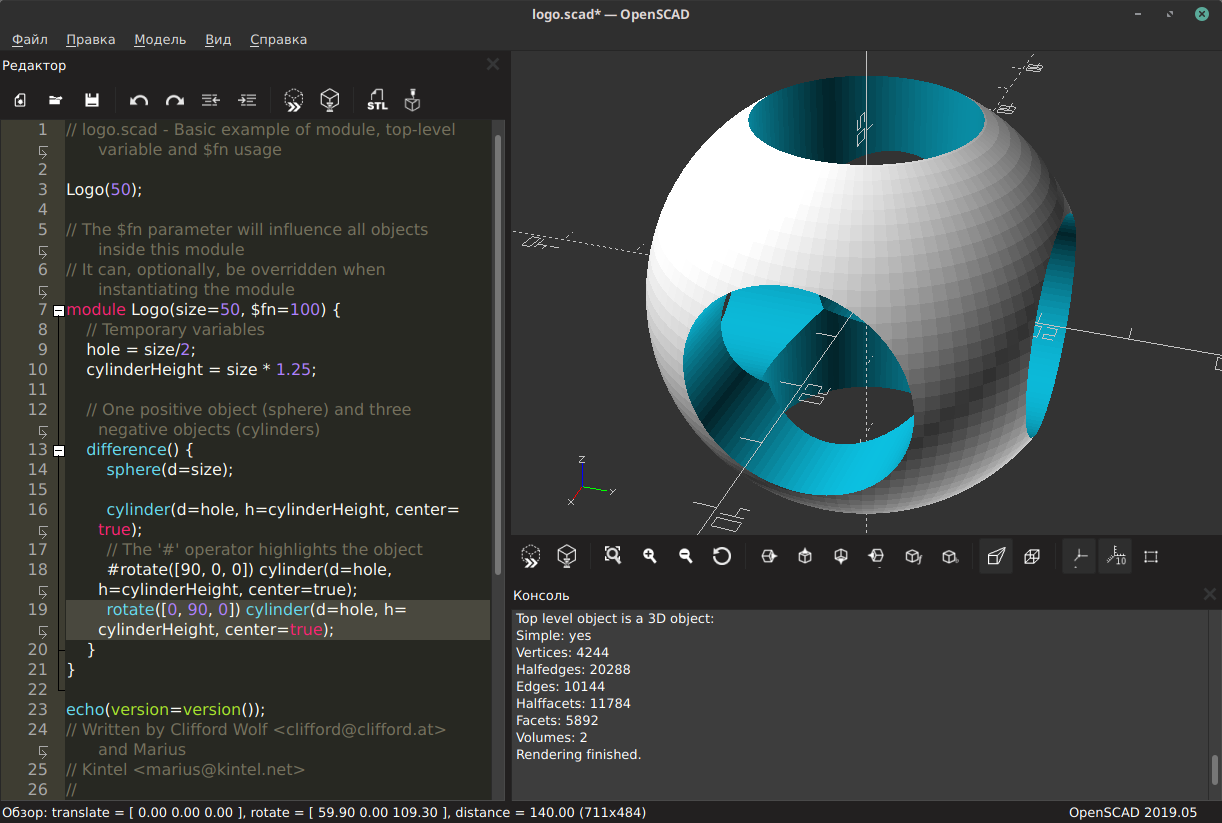Viewport: 1222px width, 823px height.
Task: View all with the fit-to-view icon
Action: (613, 556)
